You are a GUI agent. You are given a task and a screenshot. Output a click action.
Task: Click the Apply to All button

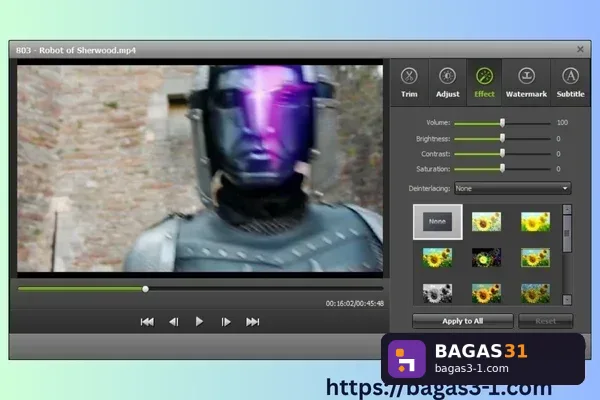[x=463, y=321]
